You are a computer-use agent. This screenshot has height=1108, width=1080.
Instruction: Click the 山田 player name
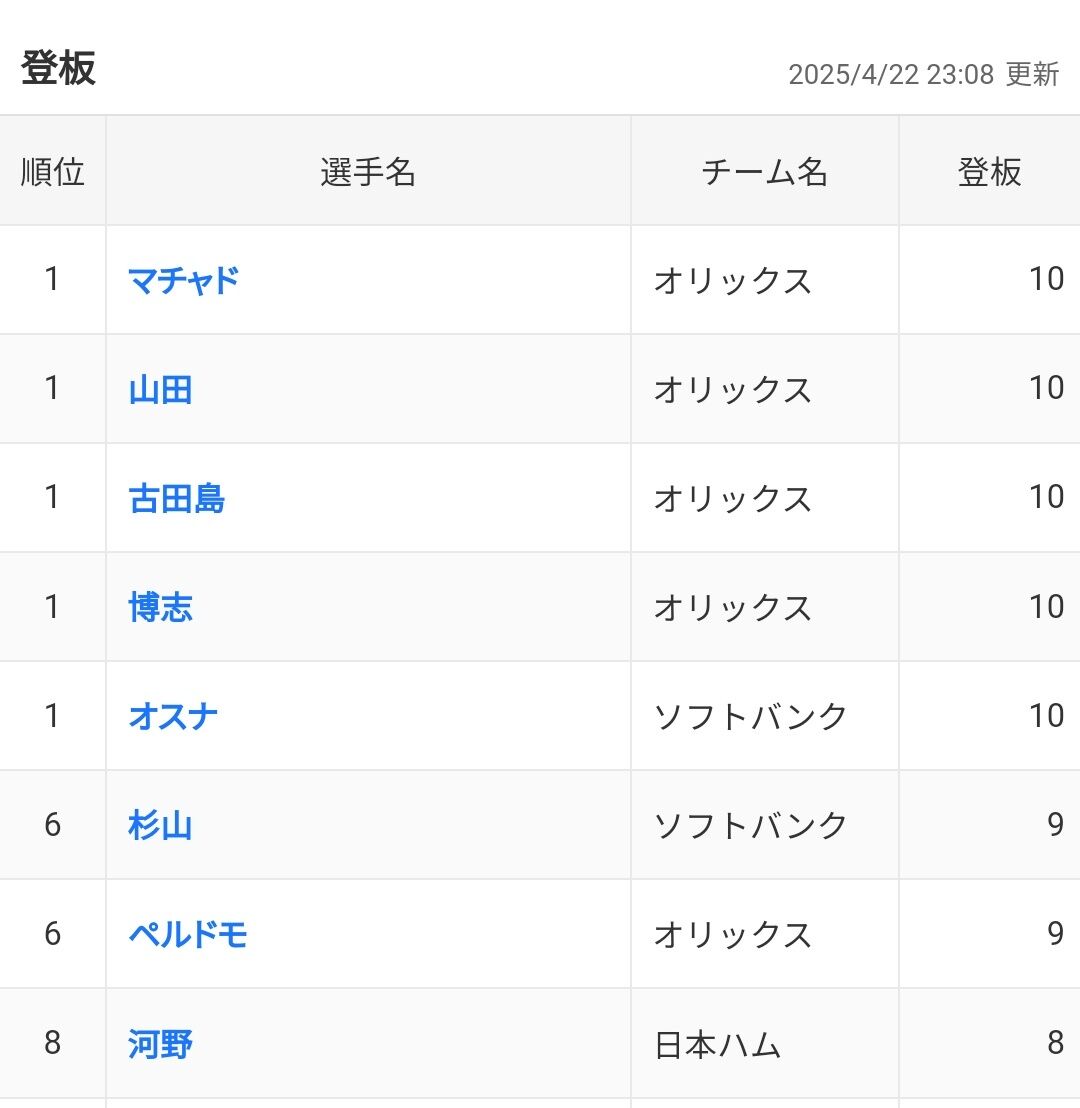point(160,389)
